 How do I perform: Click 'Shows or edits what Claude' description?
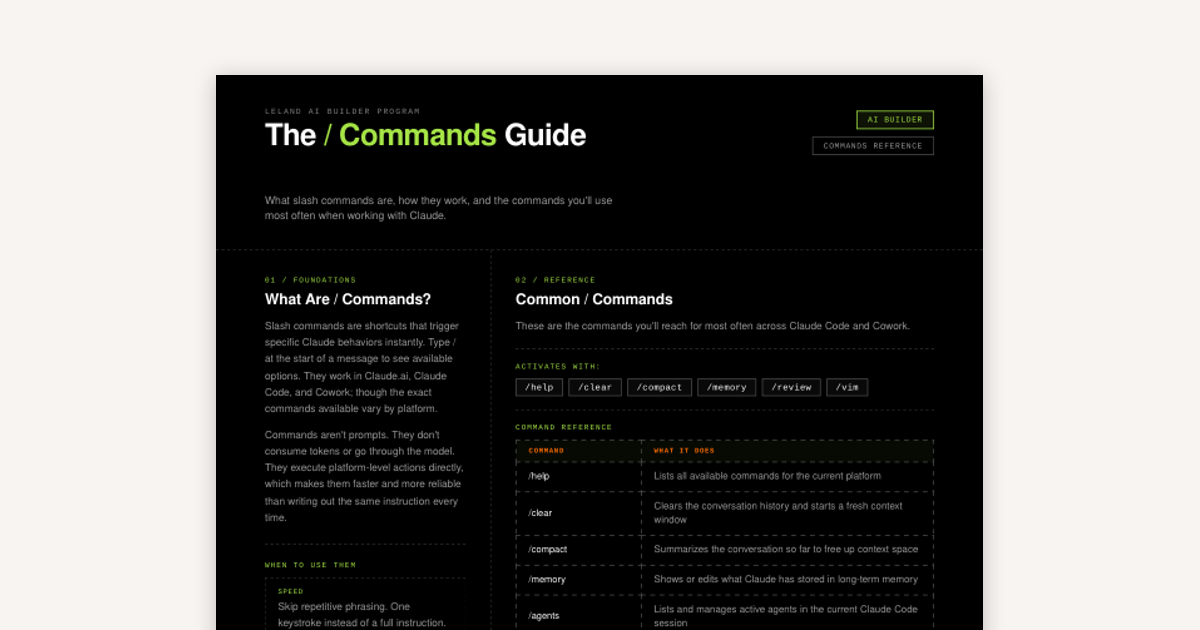coord(786,579)
